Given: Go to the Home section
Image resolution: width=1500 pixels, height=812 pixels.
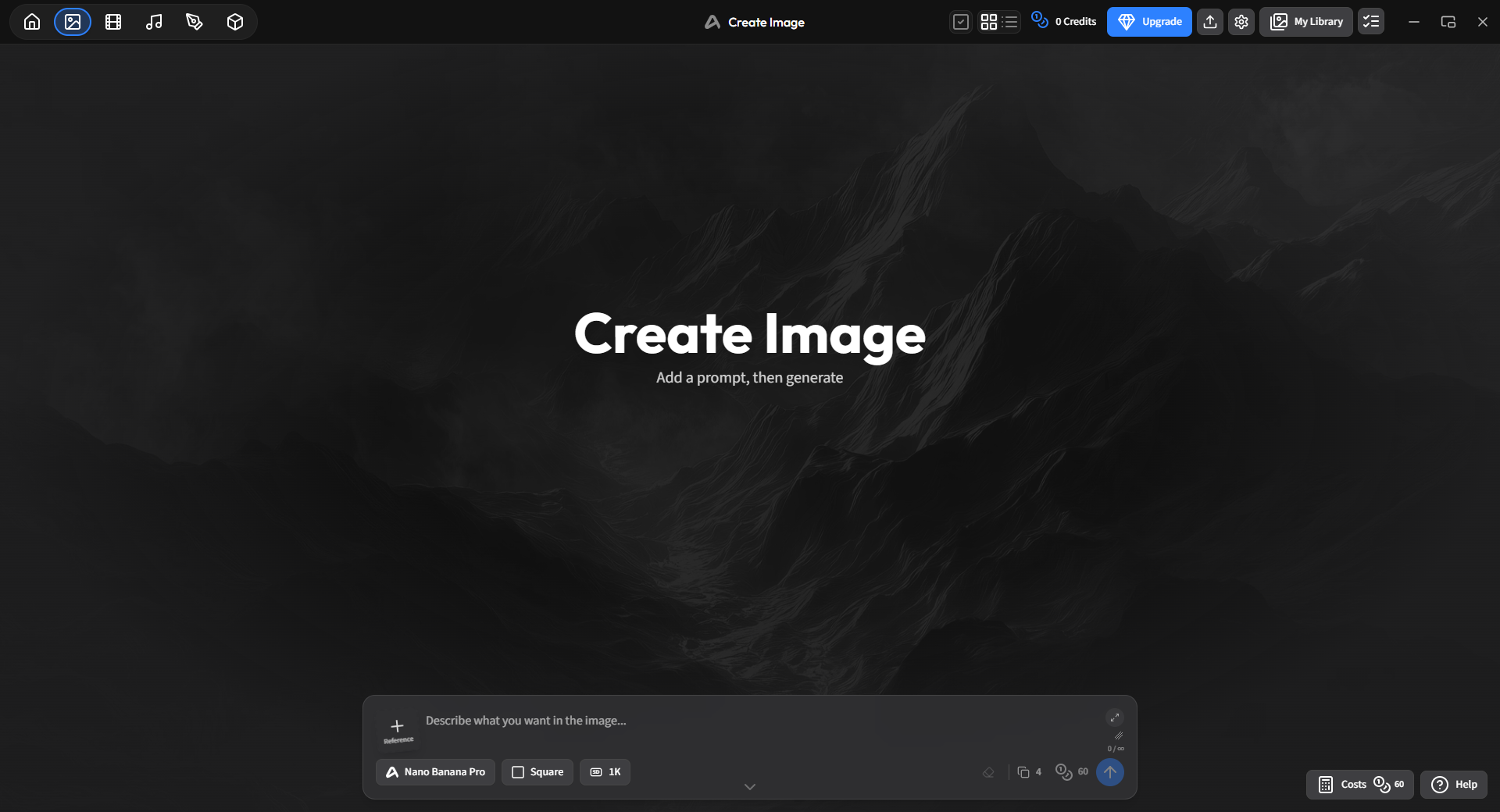Looking at the screenshot, I should click(32, 22).
